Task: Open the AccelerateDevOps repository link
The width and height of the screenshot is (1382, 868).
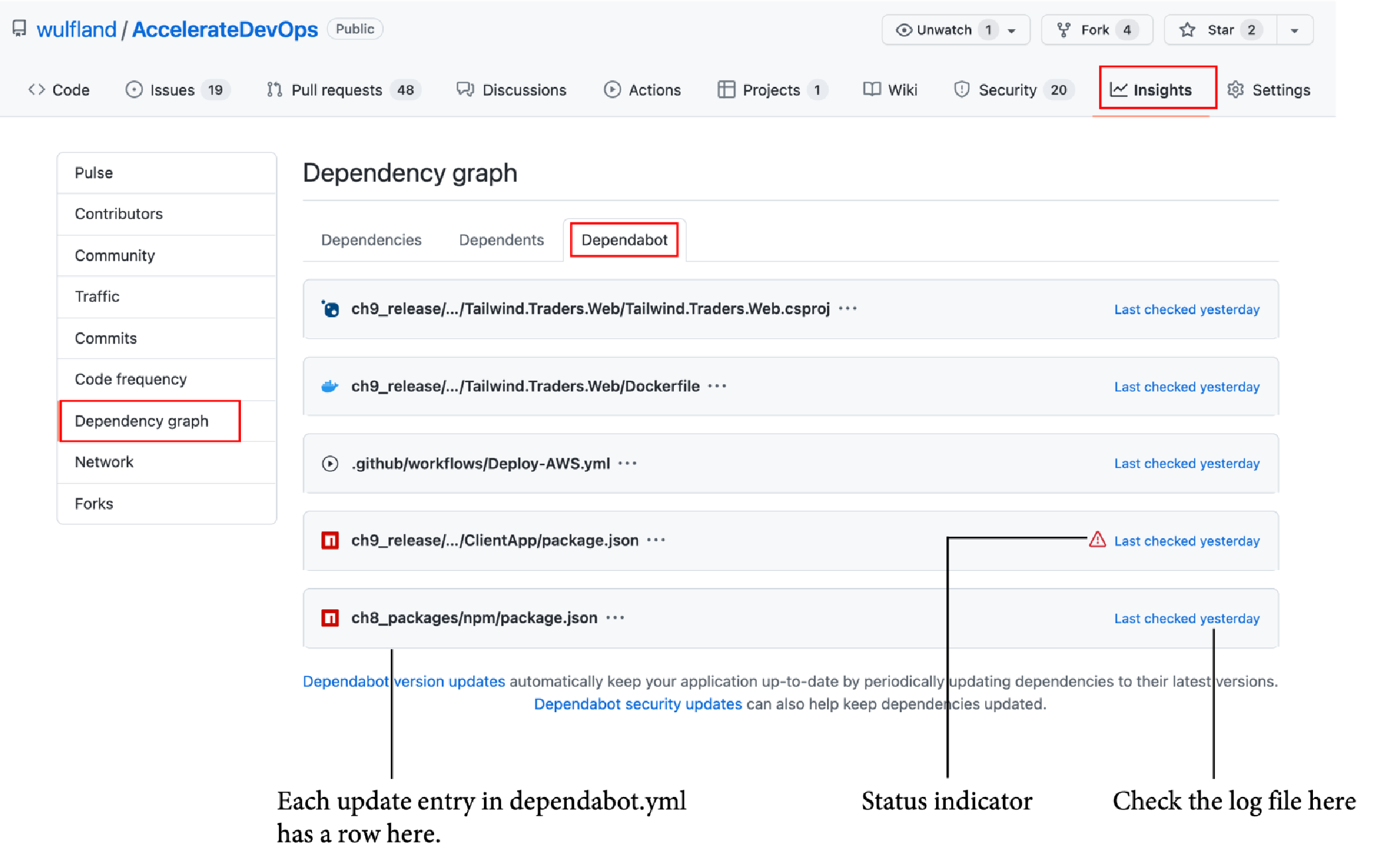Action: pyautogui.click(x=225, y=29)
